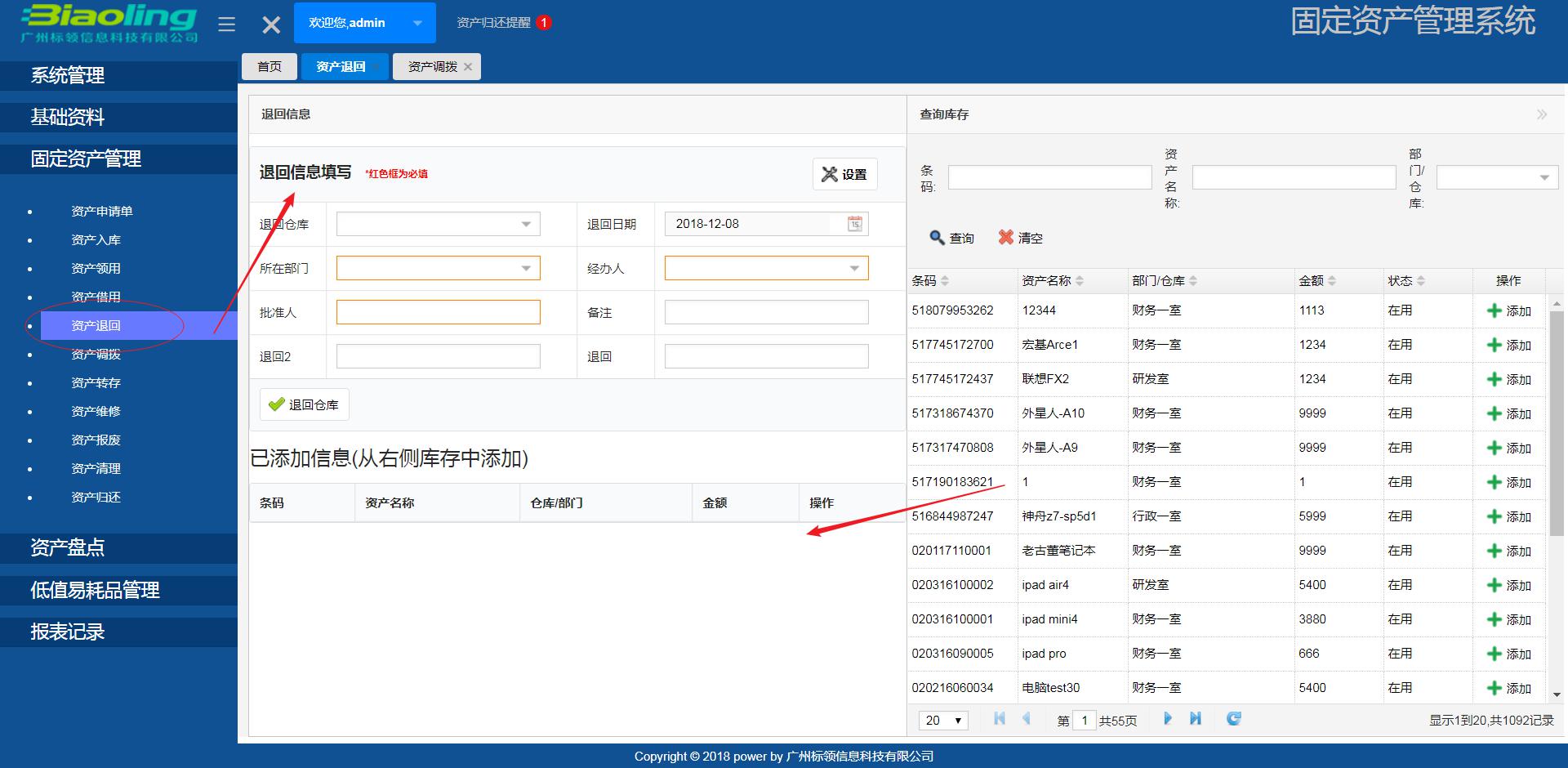Collapse the 查询库存 panel via the chevron
Image resolution: width=1568 pixels, height=768 pixels.
click(1542, 114)
